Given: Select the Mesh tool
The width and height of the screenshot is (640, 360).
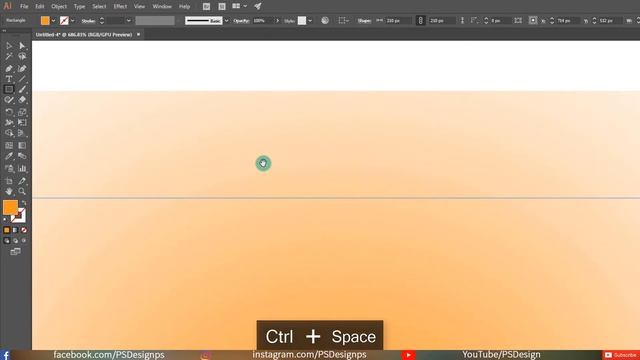Looking at the screenshot, I should 9,145.
